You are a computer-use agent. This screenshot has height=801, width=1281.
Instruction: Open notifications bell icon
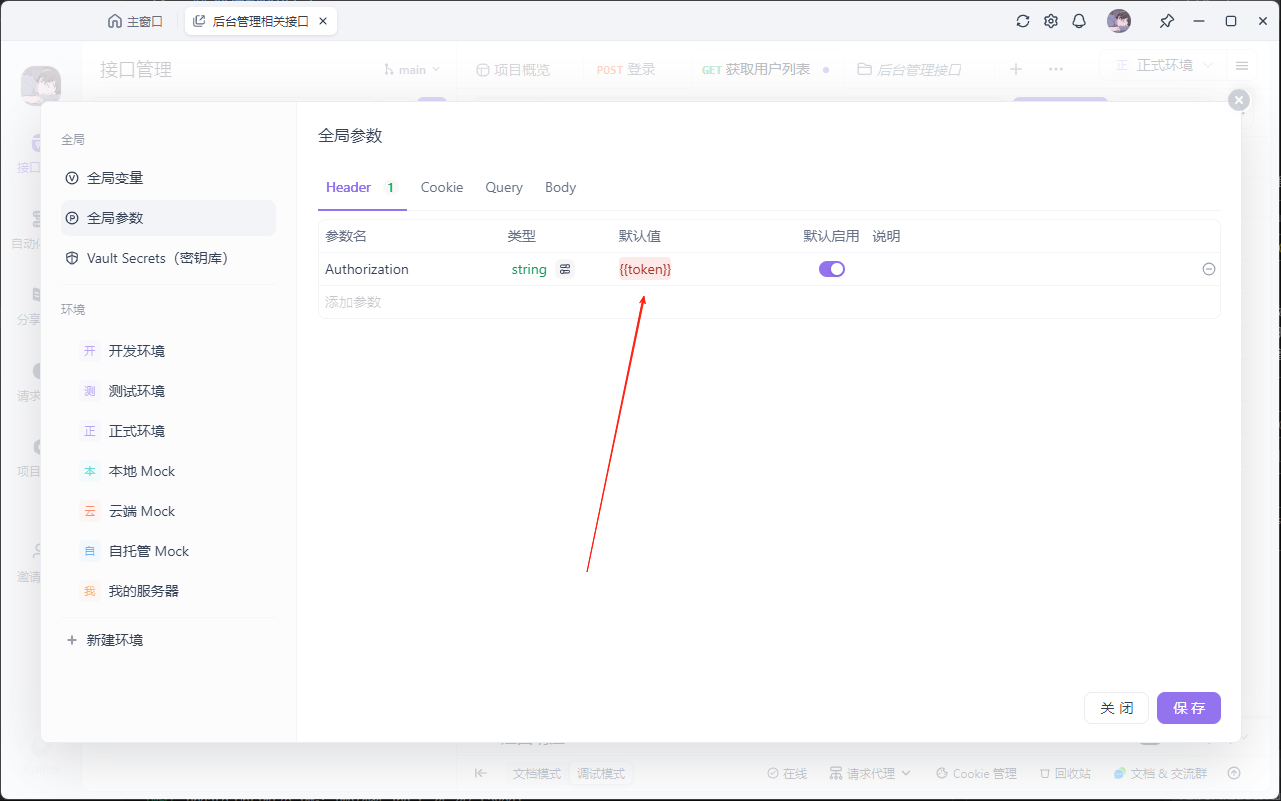[x=1079, y=21]
